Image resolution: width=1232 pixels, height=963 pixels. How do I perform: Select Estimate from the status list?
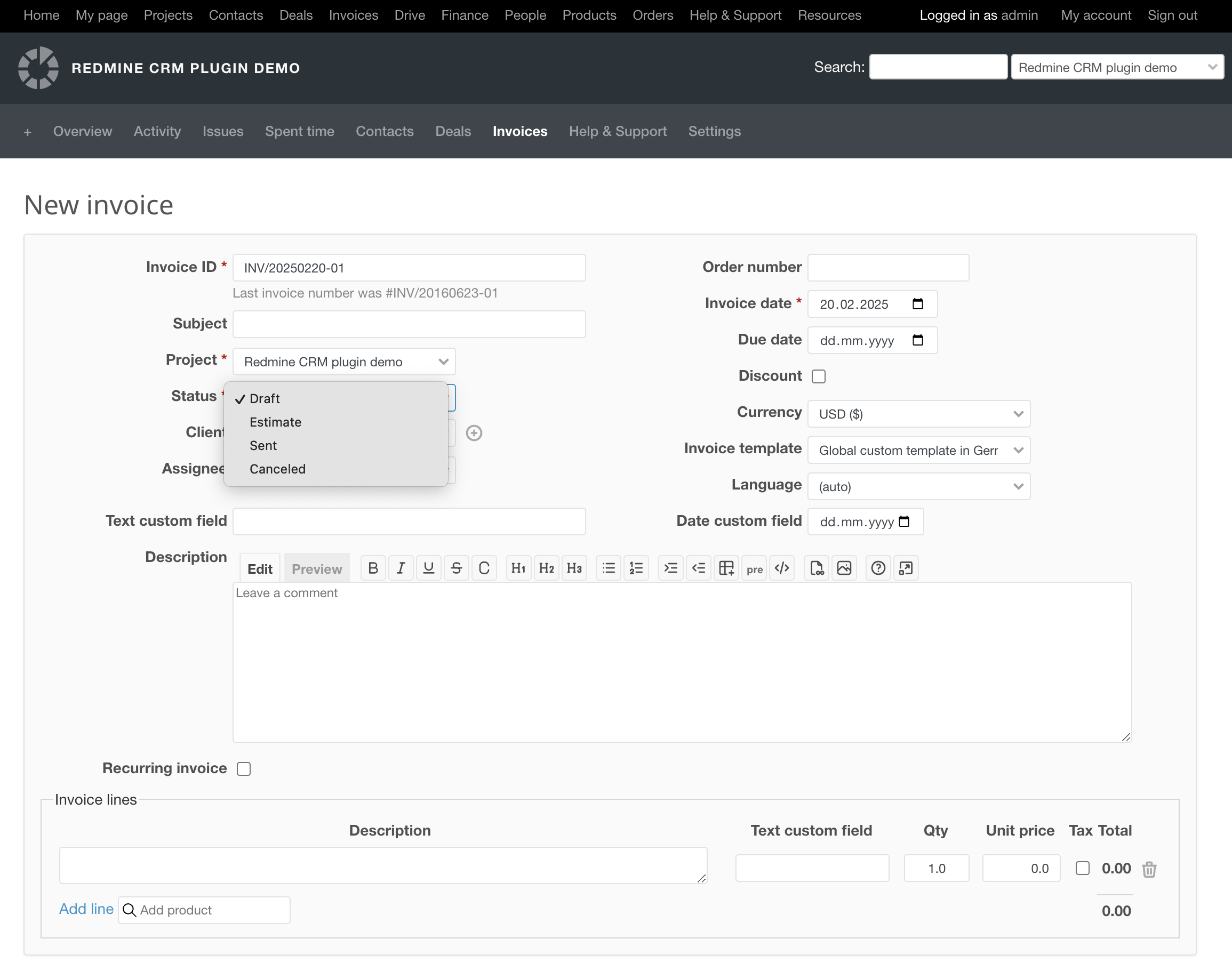point(275,422)
